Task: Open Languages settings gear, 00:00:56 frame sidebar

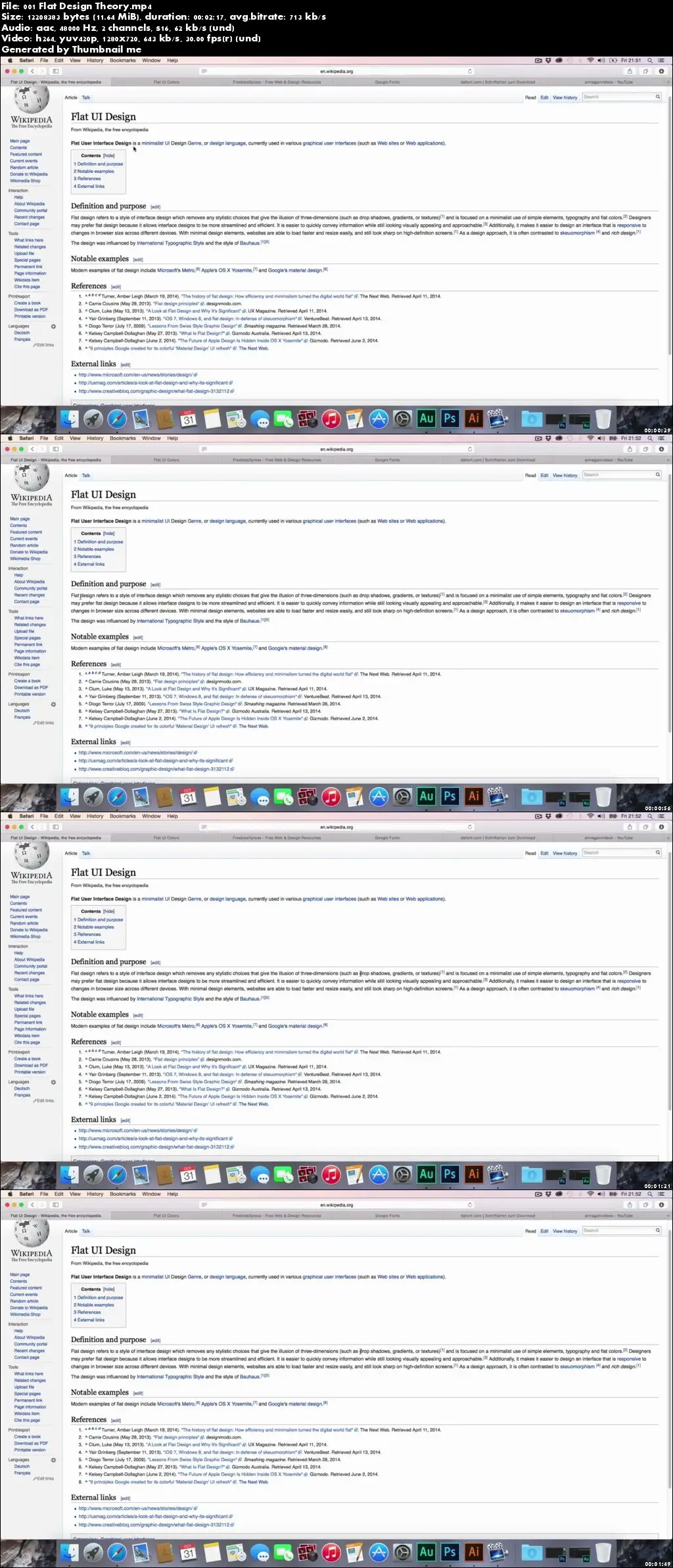Action: 53,704
